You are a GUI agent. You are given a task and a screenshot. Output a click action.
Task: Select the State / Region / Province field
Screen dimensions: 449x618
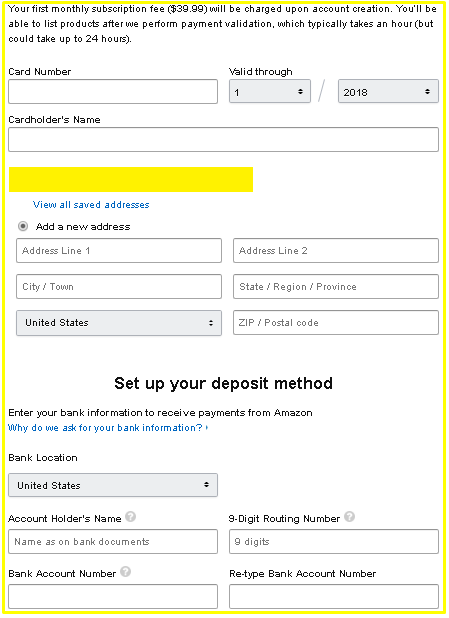(336, 287)
